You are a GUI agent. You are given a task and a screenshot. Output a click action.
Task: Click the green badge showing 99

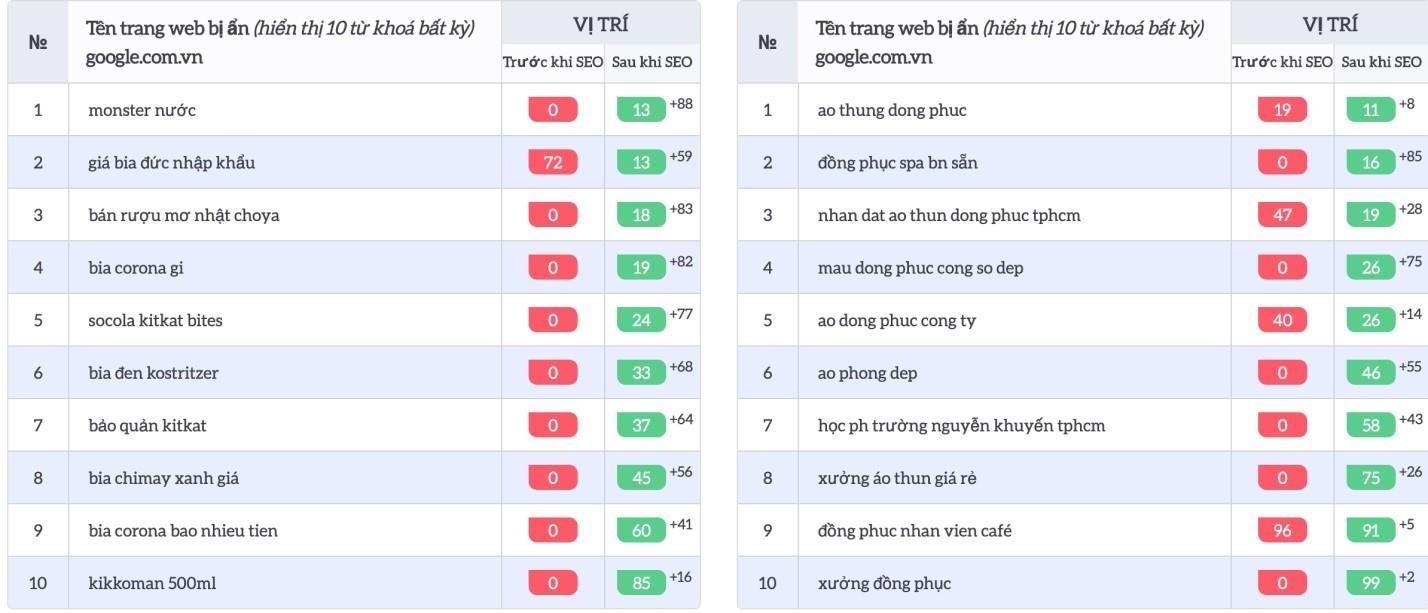tap(1371, 583)
